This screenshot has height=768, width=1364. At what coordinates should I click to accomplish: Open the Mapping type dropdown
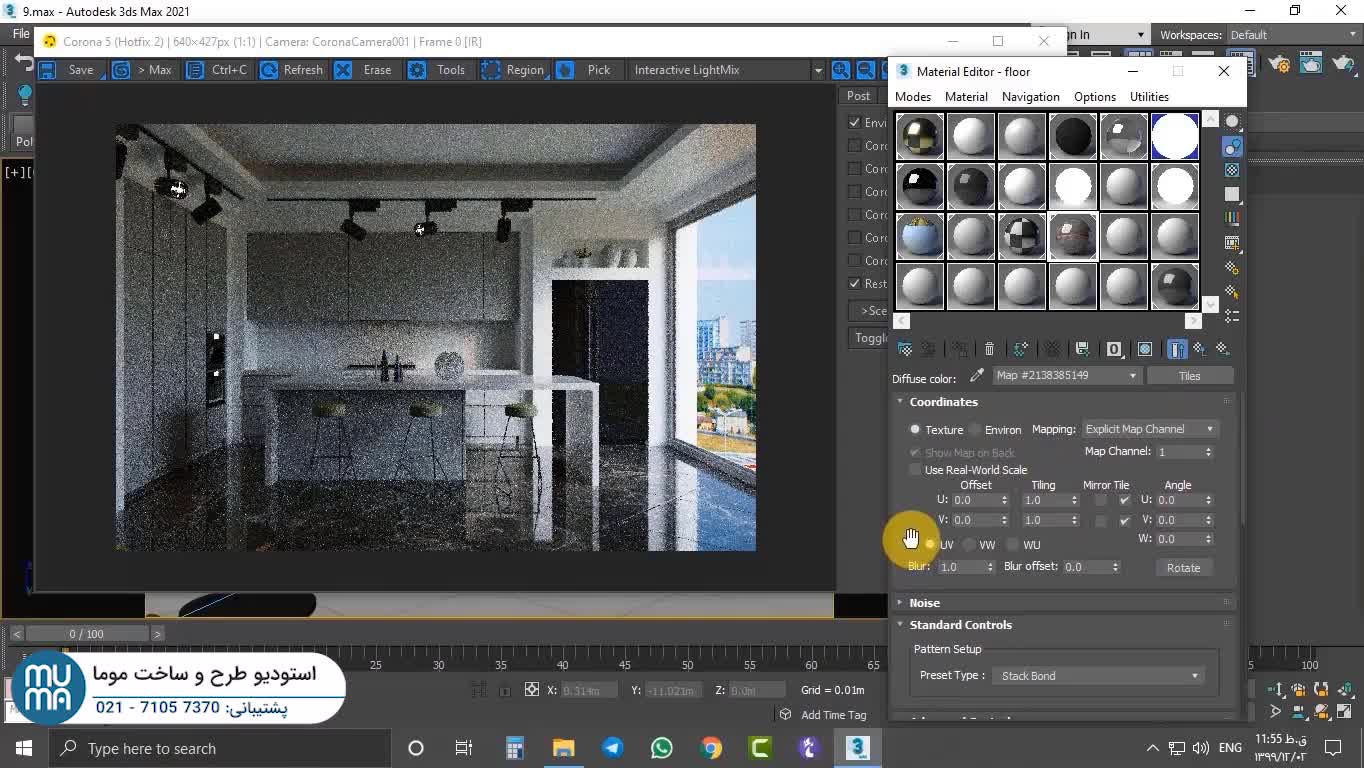click(x=1149, y=429)
